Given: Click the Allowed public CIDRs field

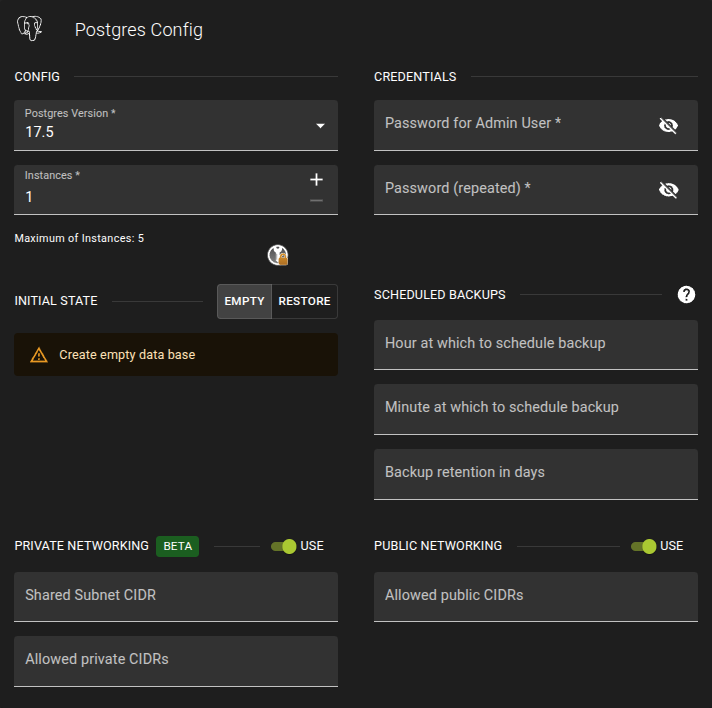Looking at the screenshot, I should (536, 597).
